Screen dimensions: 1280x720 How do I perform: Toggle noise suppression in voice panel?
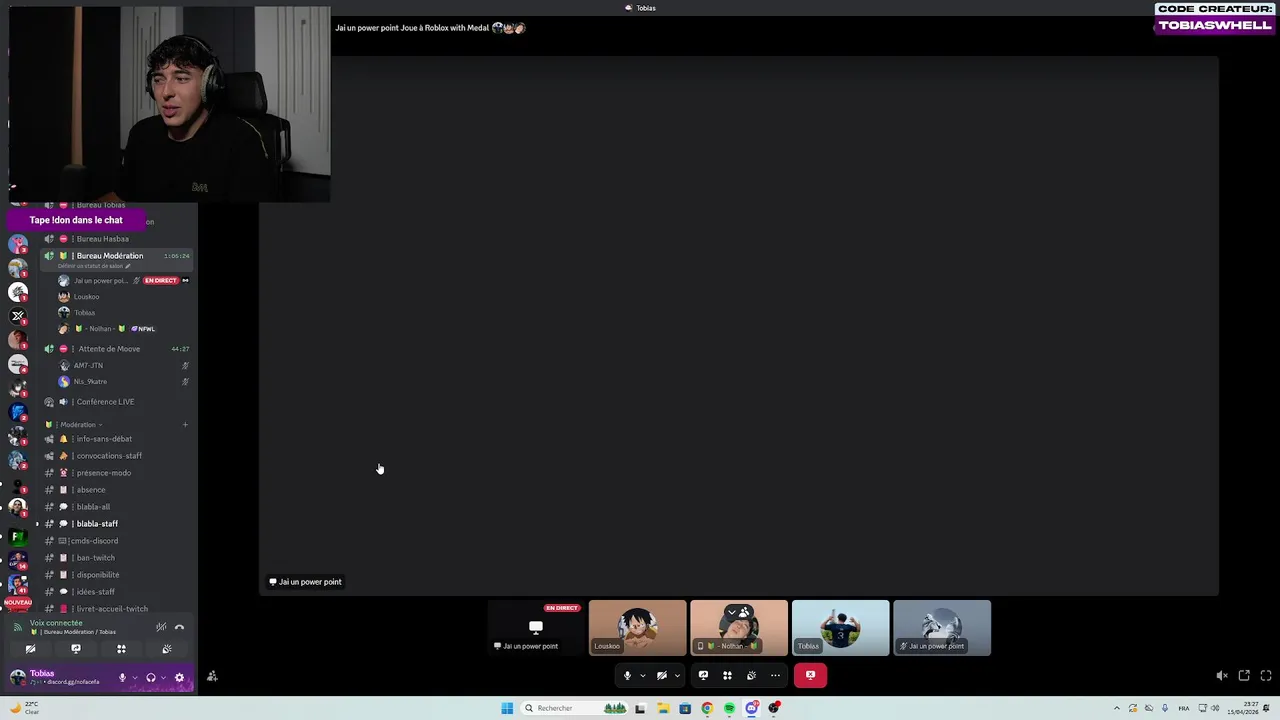(161, 628)
